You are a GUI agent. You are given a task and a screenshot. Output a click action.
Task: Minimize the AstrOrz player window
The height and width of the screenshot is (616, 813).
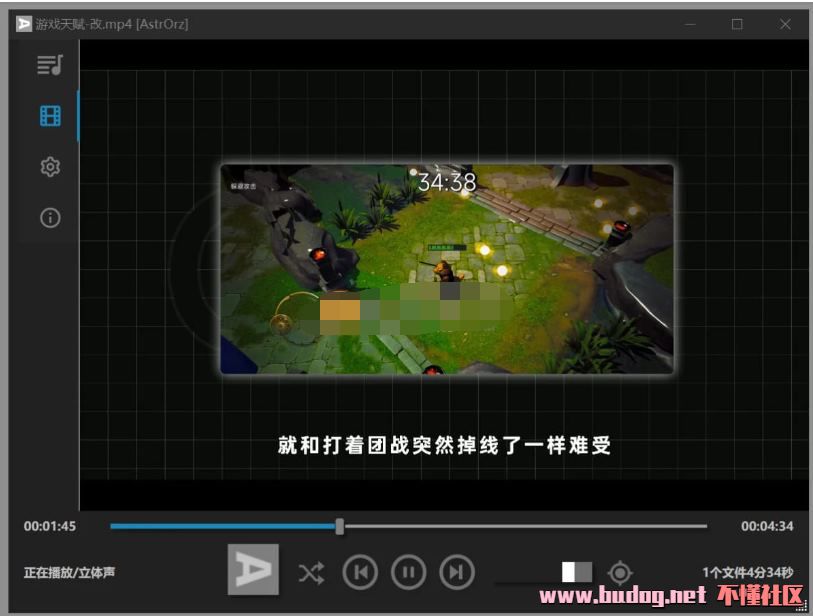tap(690, 24)
